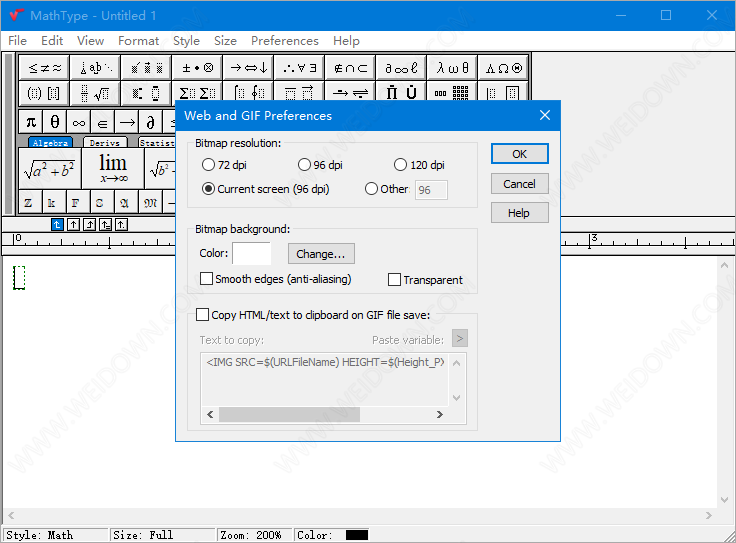Screen dimensions: 736x543
Task: Enable Copy HTML/text to clipboard on GIF save
Action: tap(313, 314)
